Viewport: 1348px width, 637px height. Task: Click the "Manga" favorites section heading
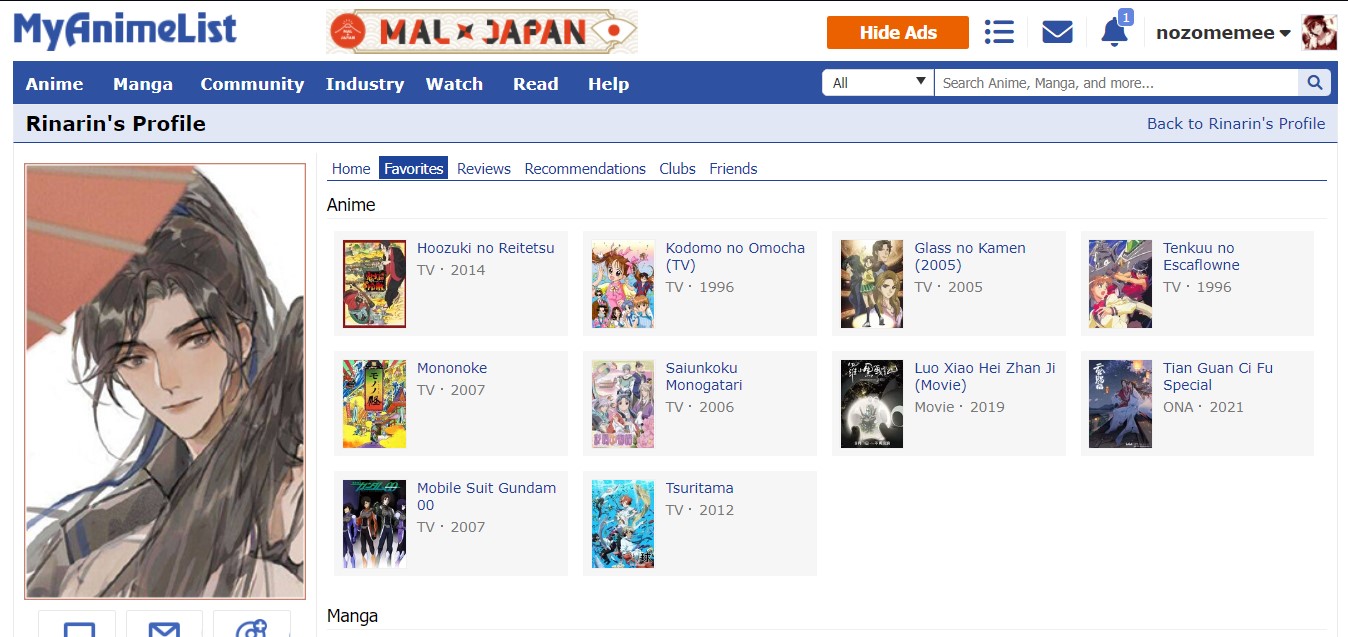[x=352, y=616]
